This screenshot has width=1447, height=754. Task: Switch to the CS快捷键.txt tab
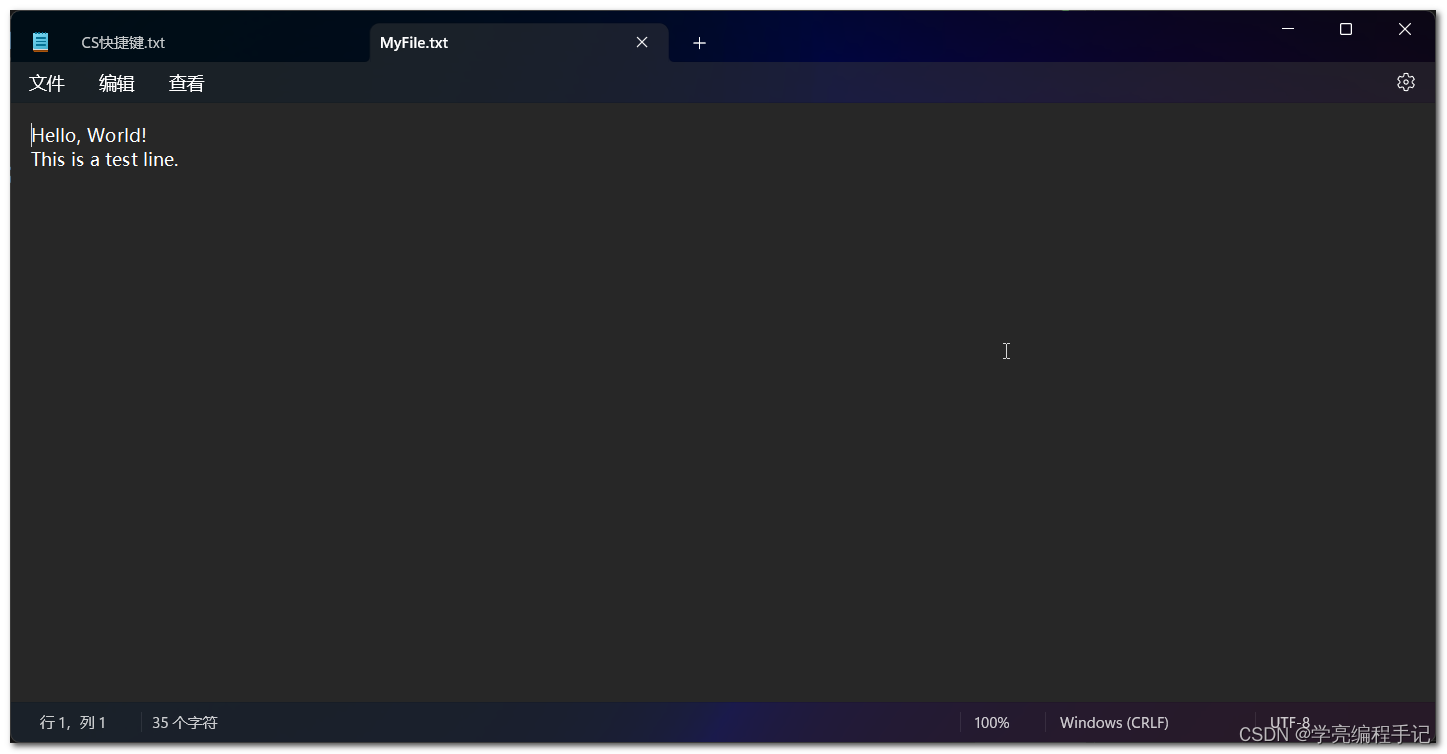[x=123, y=43]
